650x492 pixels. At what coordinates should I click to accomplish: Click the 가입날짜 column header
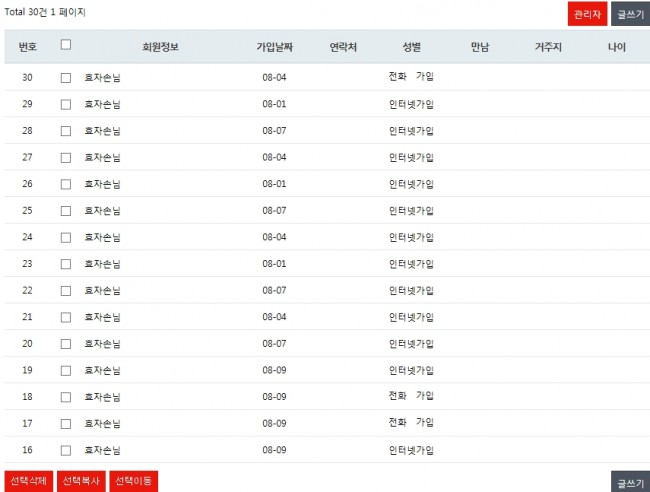point(274,47)
